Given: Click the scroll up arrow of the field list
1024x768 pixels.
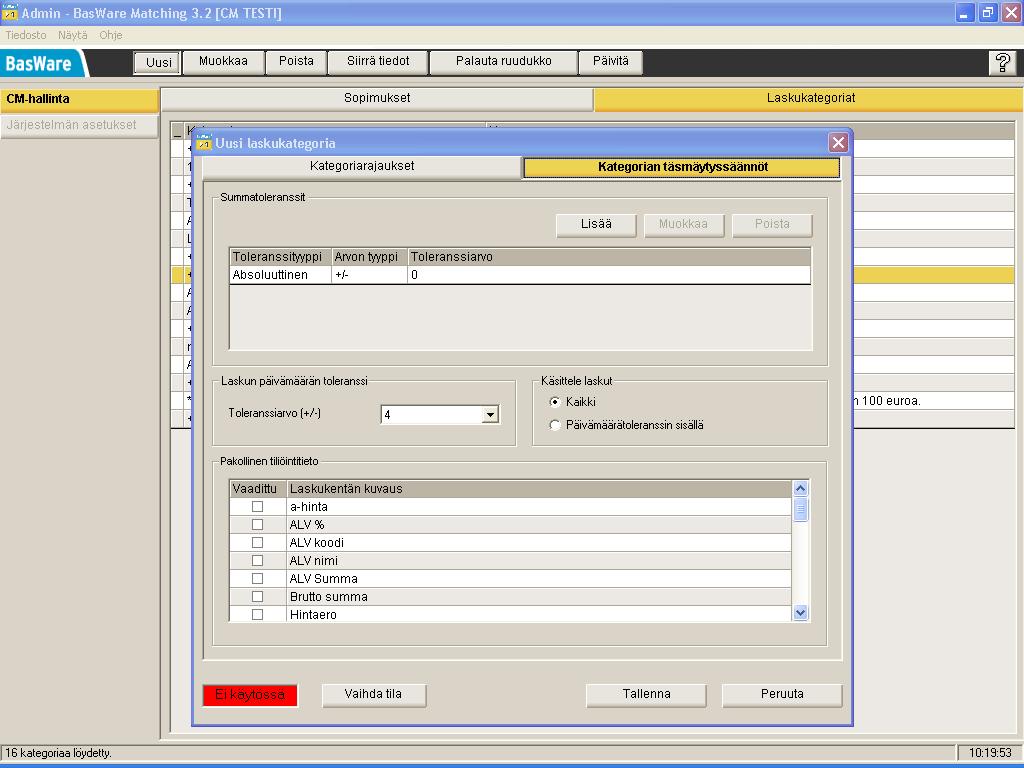Looking at the screenshot, I should coord(801,488).
